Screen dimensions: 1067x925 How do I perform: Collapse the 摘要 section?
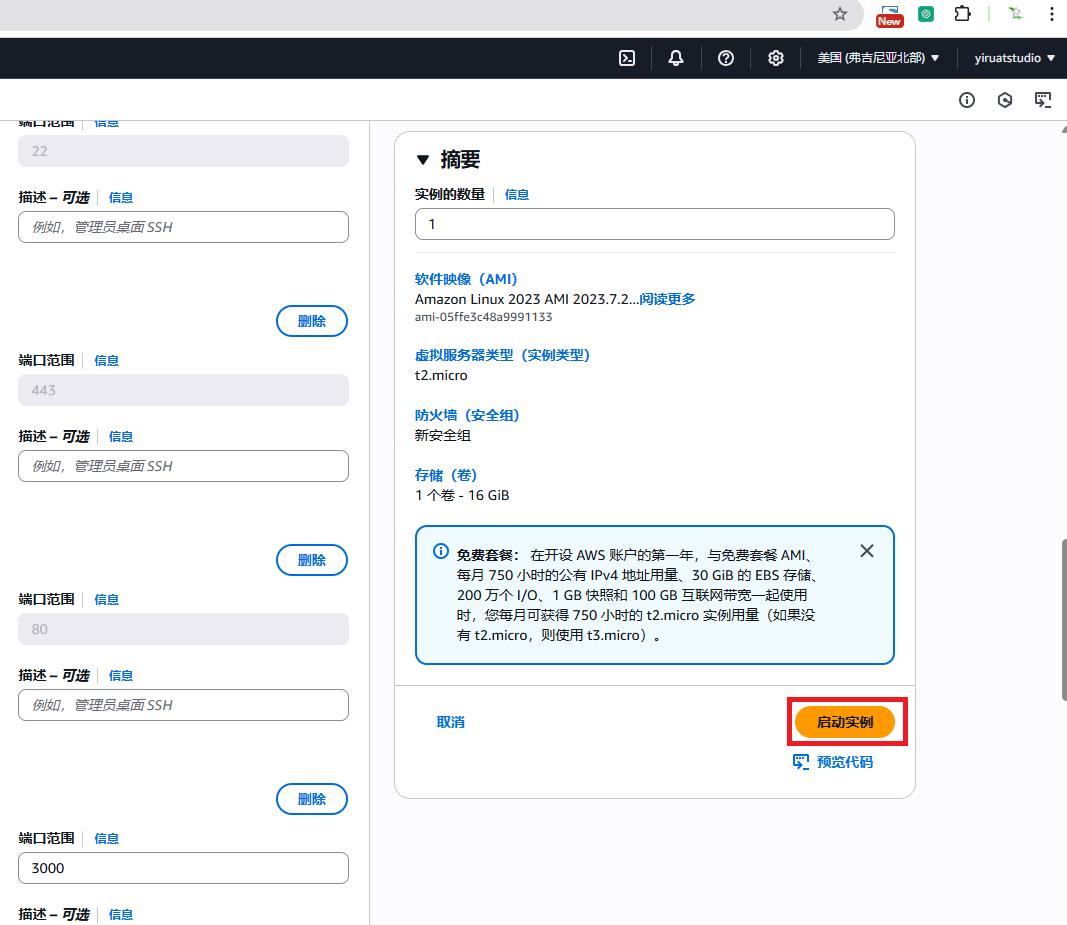pos(423,160)
